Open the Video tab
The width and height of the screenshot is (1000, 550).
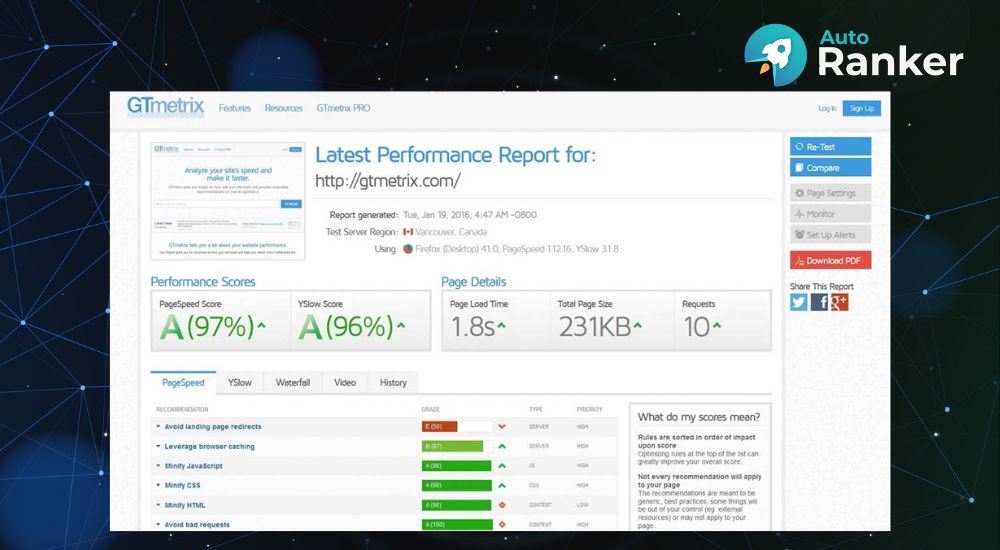[x=345, y=383]
